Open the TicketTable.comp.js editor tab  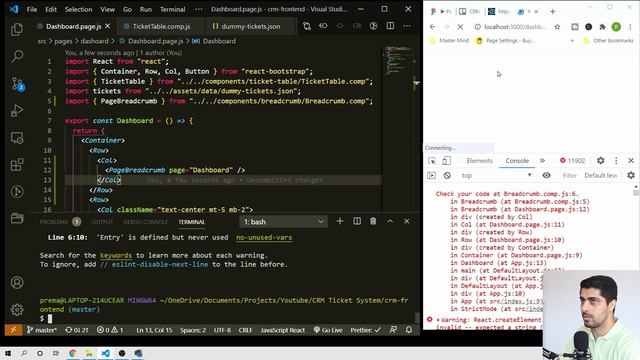click(x=161, y=27)
